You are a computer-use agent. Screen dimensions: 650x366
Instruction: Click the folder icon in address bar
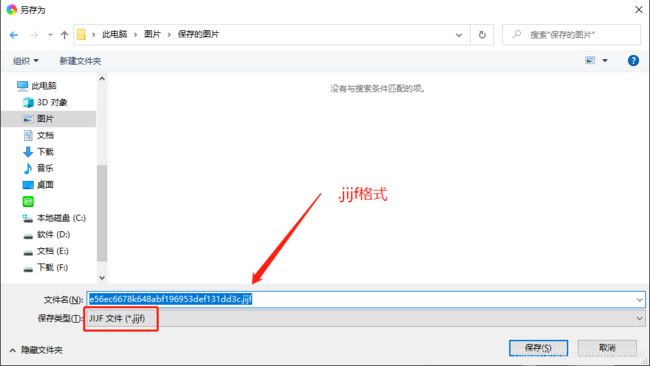click(x=82, y=34)
